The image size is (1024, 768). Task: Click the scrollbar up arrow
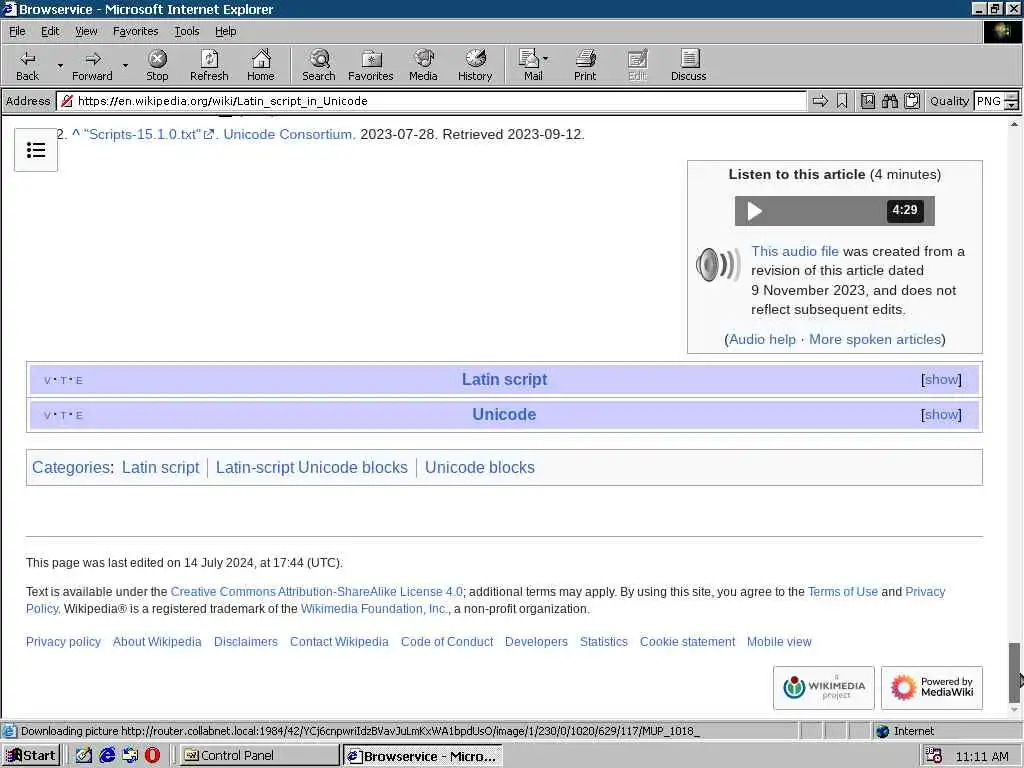1014,123
